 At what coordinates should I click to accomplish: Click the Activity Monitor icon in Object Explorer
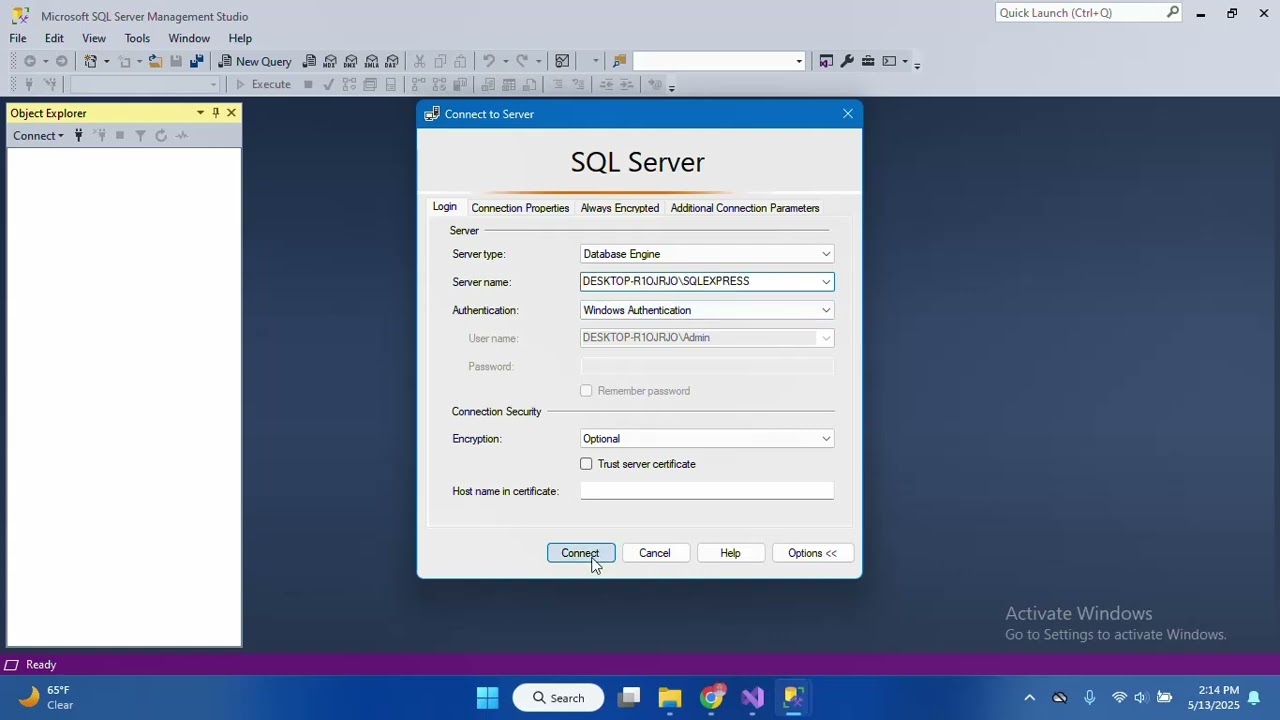[182, 136]
